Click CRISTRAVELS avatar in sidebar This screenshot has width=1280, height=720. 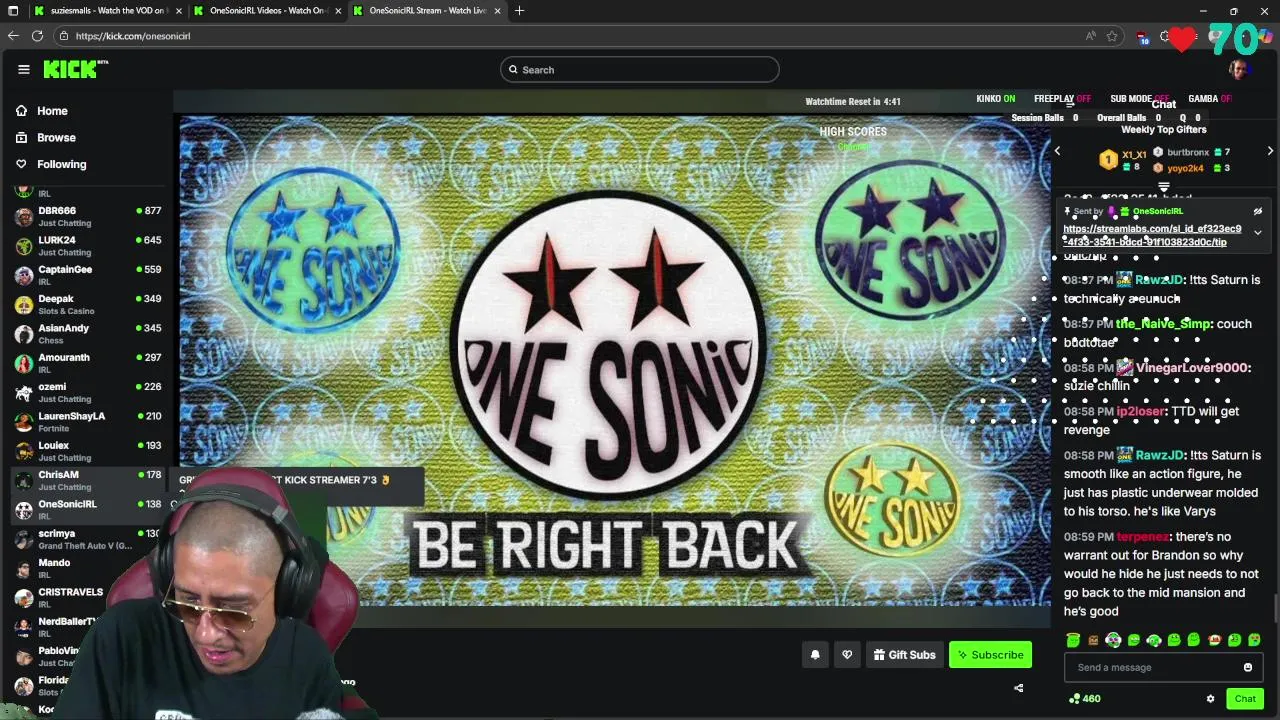[24, 598]
